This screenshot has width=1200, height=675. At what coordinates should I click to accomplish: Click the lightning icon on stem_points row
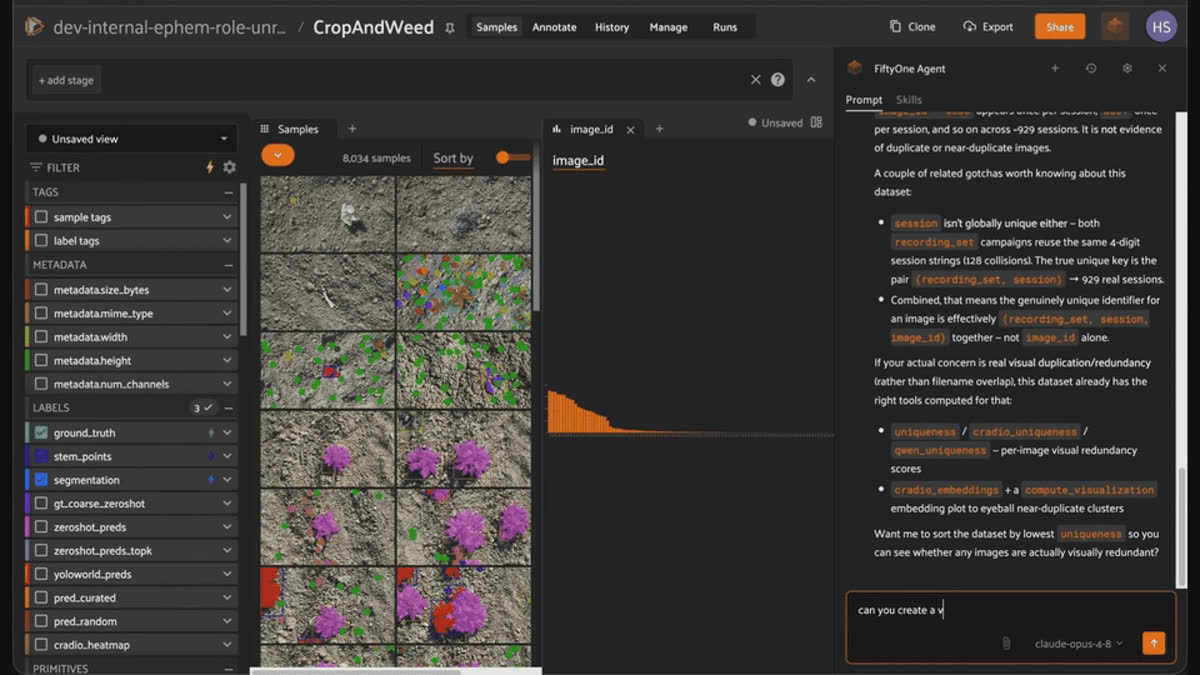[210, 456]
